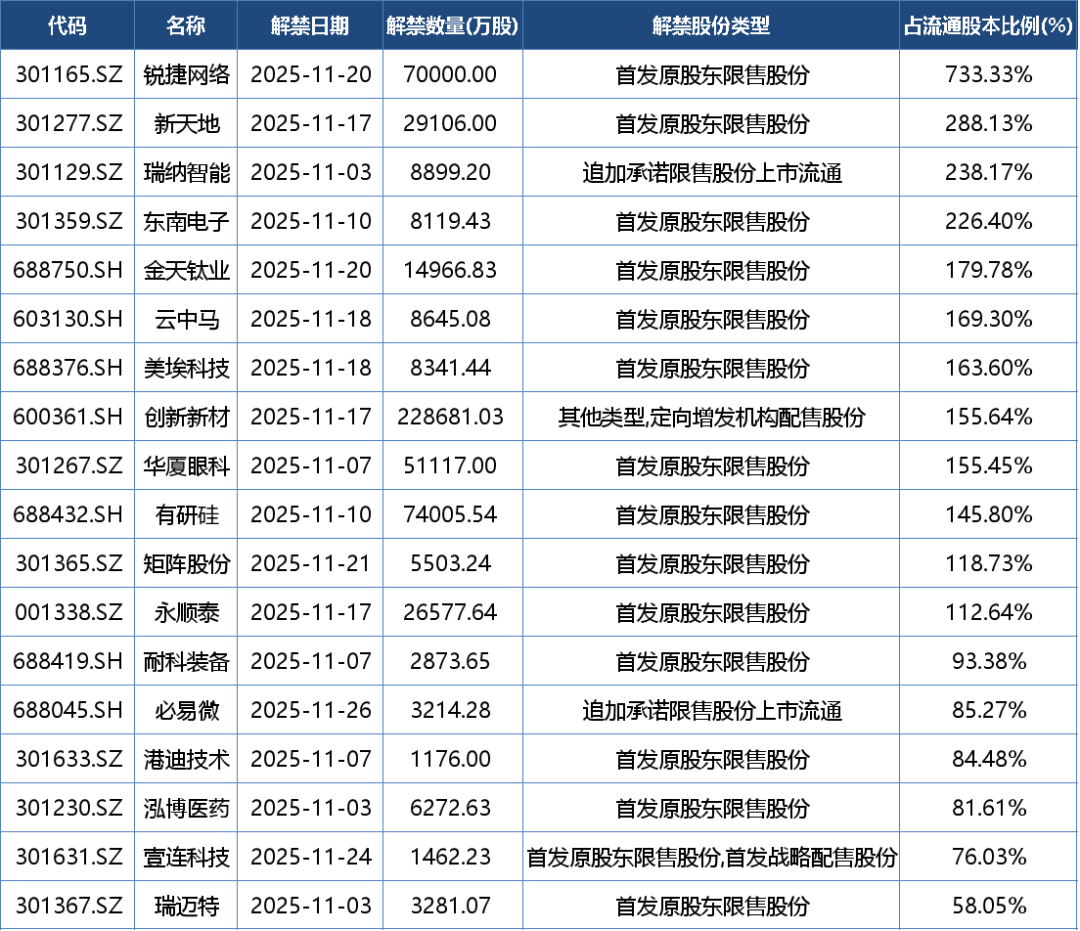Click the 163.60% ratio cell
1080x931 pixels.
[x=988, y=368]
